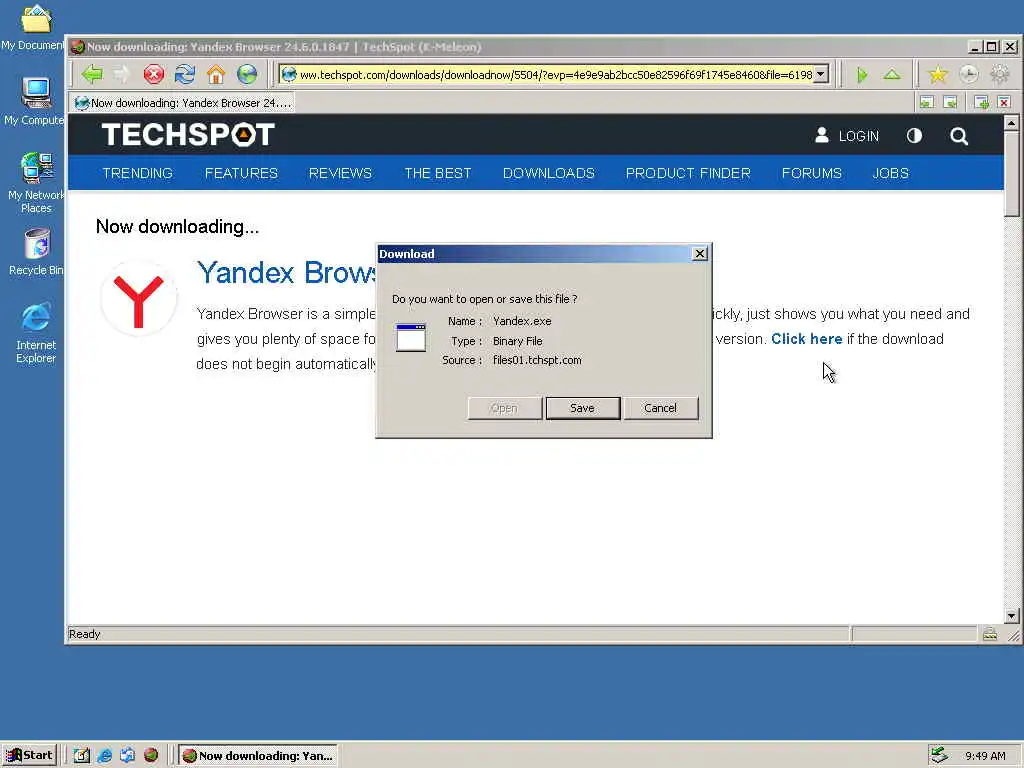Click Show Desktop quick launch icon
This screenshot has height=768, width=1024.
click(x=82, y=756)
